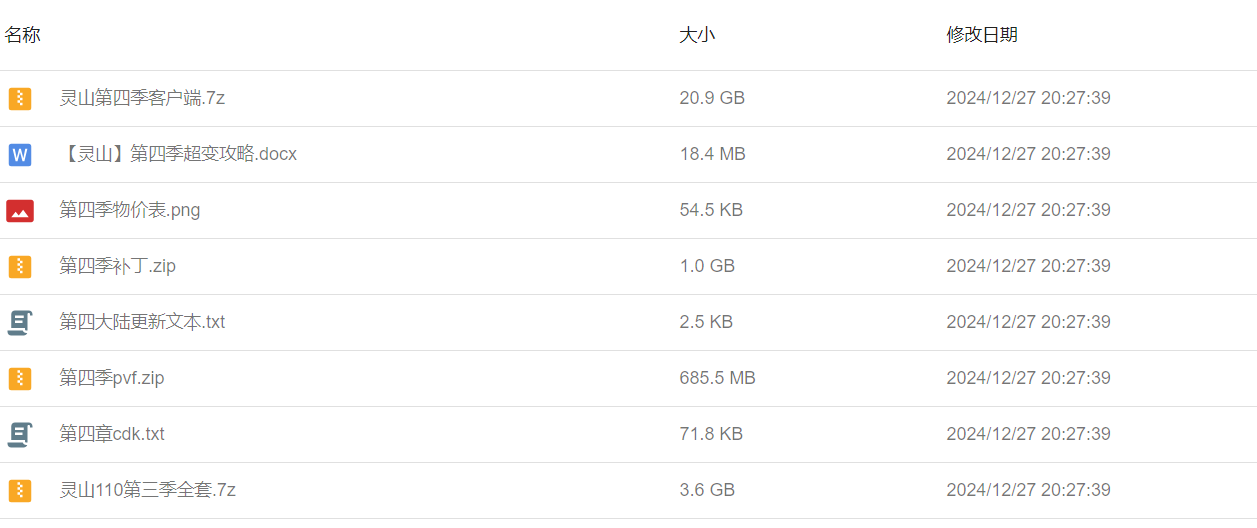Click the archive icon for 灵山110第三季全套.7z
The height and width of the screenshot is (528, 1257).
point(20,490)
